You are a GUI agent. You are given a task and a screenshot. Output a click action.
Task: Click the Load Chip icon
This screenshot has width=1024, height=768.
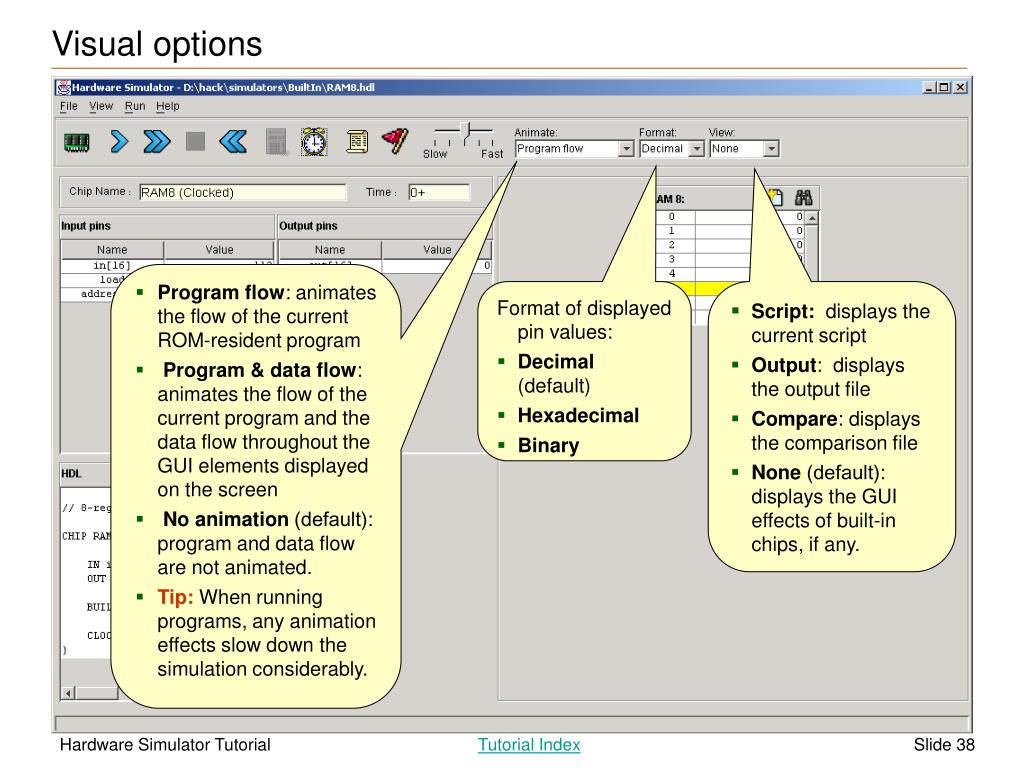click(76, 142)
